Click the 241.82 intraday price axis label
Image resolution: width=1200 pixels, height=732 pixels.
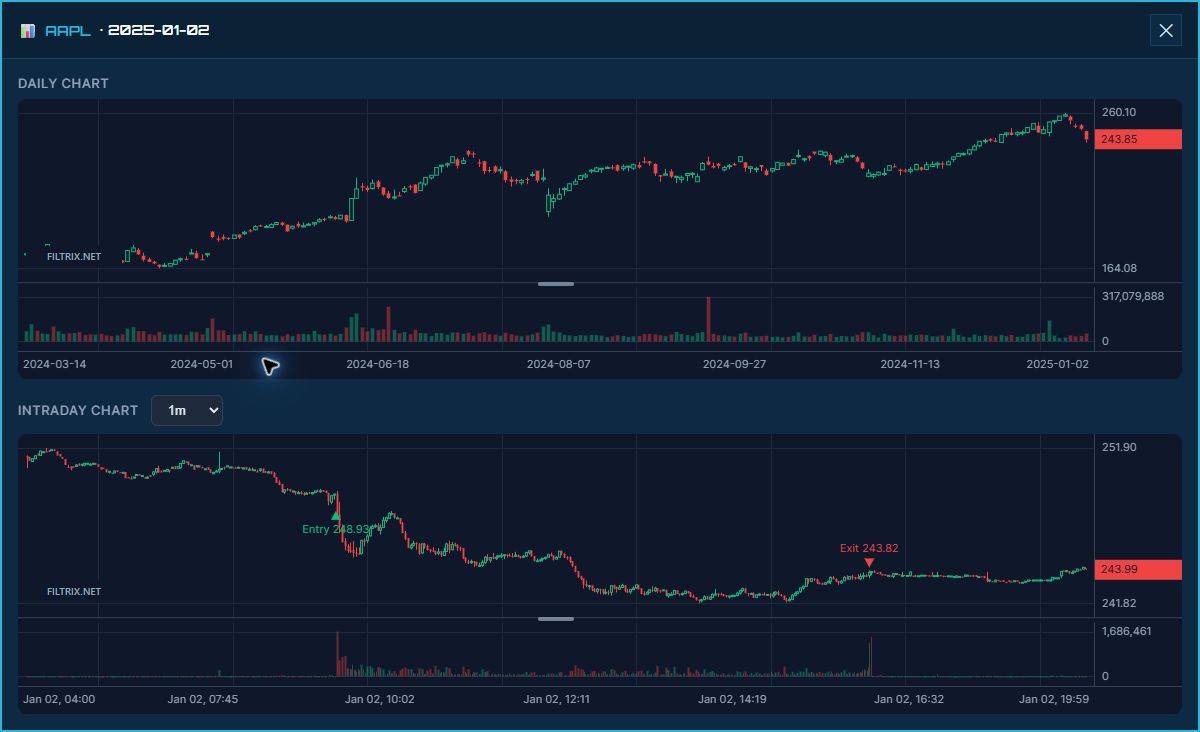pos(1119,603)
